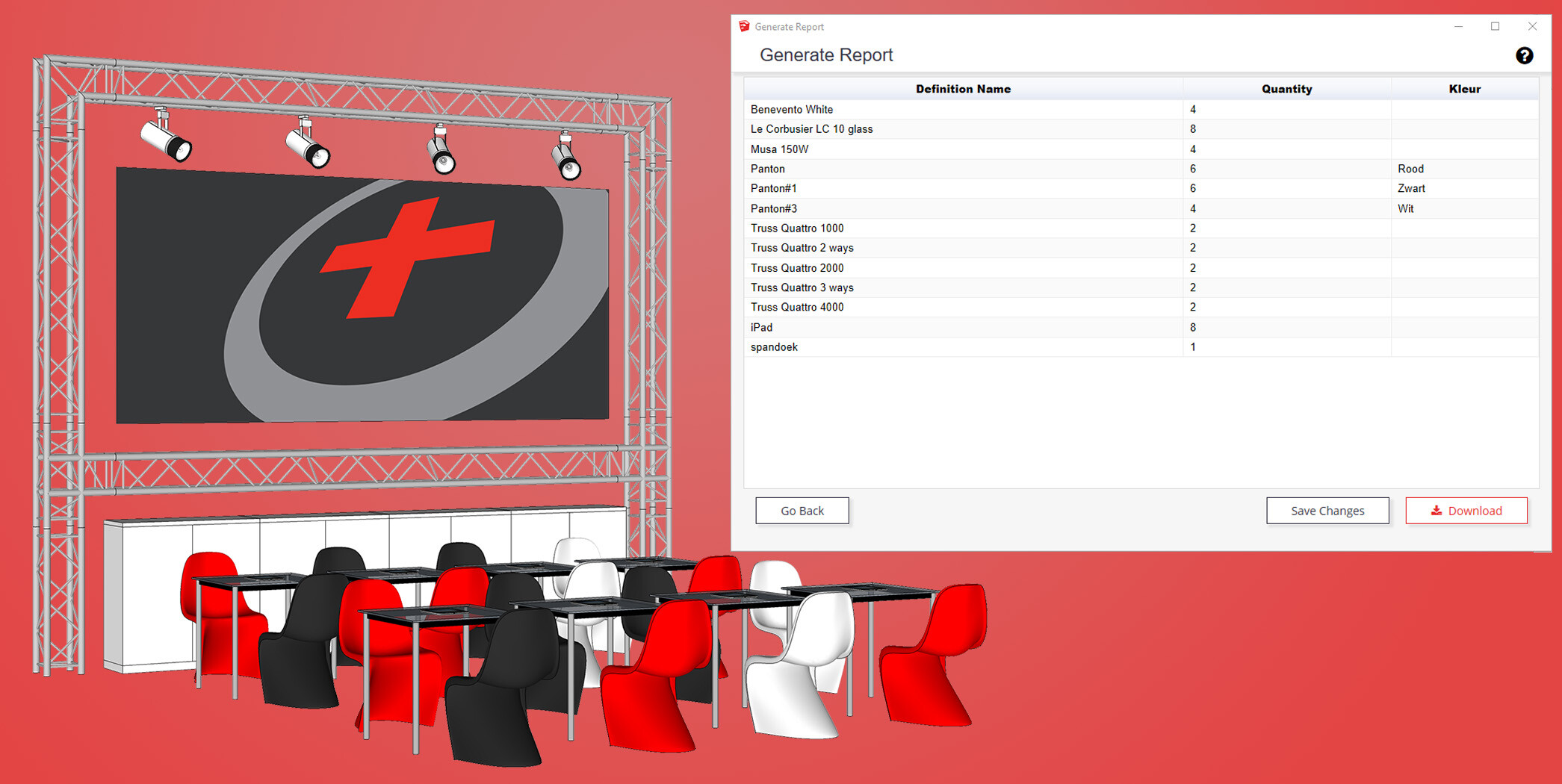Click the Musa 150W entry
Screen dimensions: 1562x784
pyautogui.click(x=779, y=149)
